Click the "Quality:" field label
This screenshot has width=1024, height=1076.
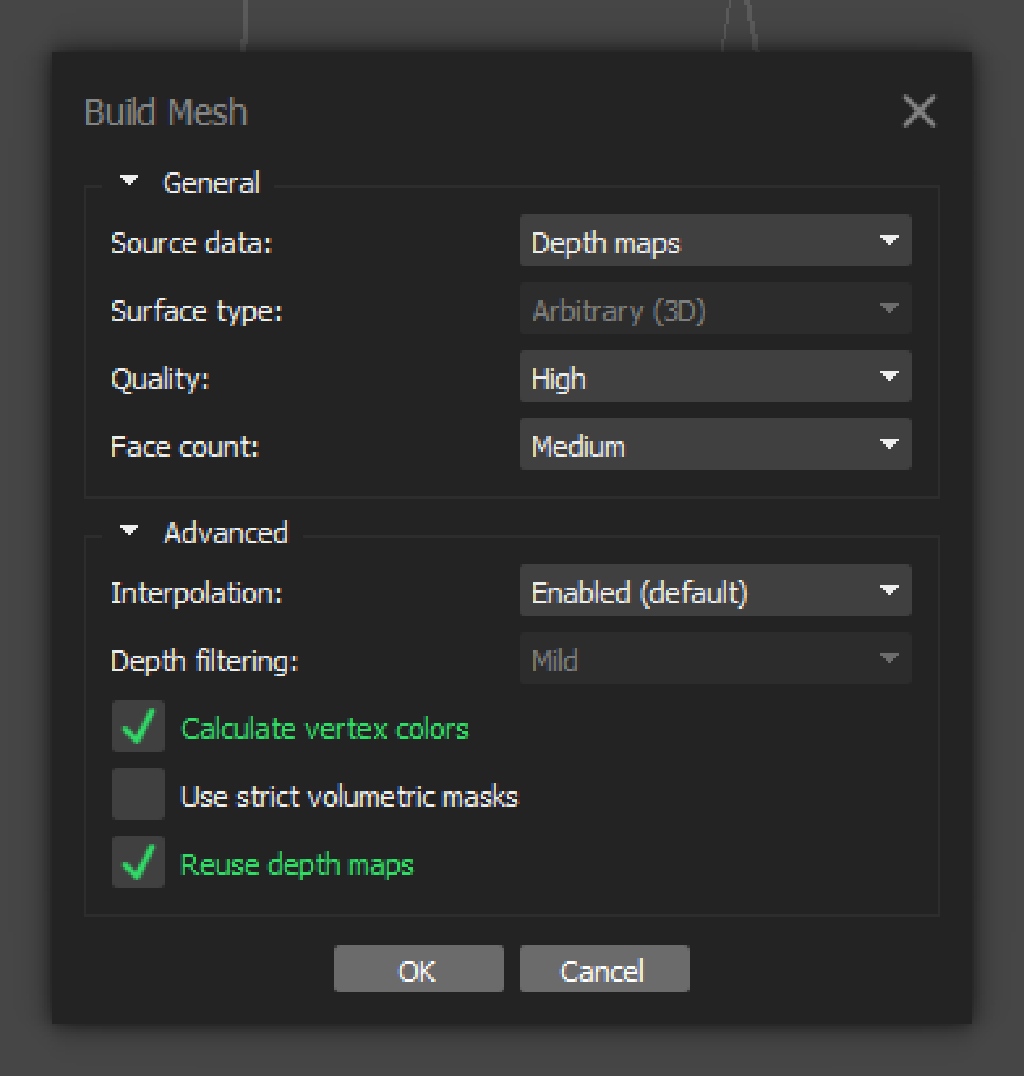tap(160, 379)
